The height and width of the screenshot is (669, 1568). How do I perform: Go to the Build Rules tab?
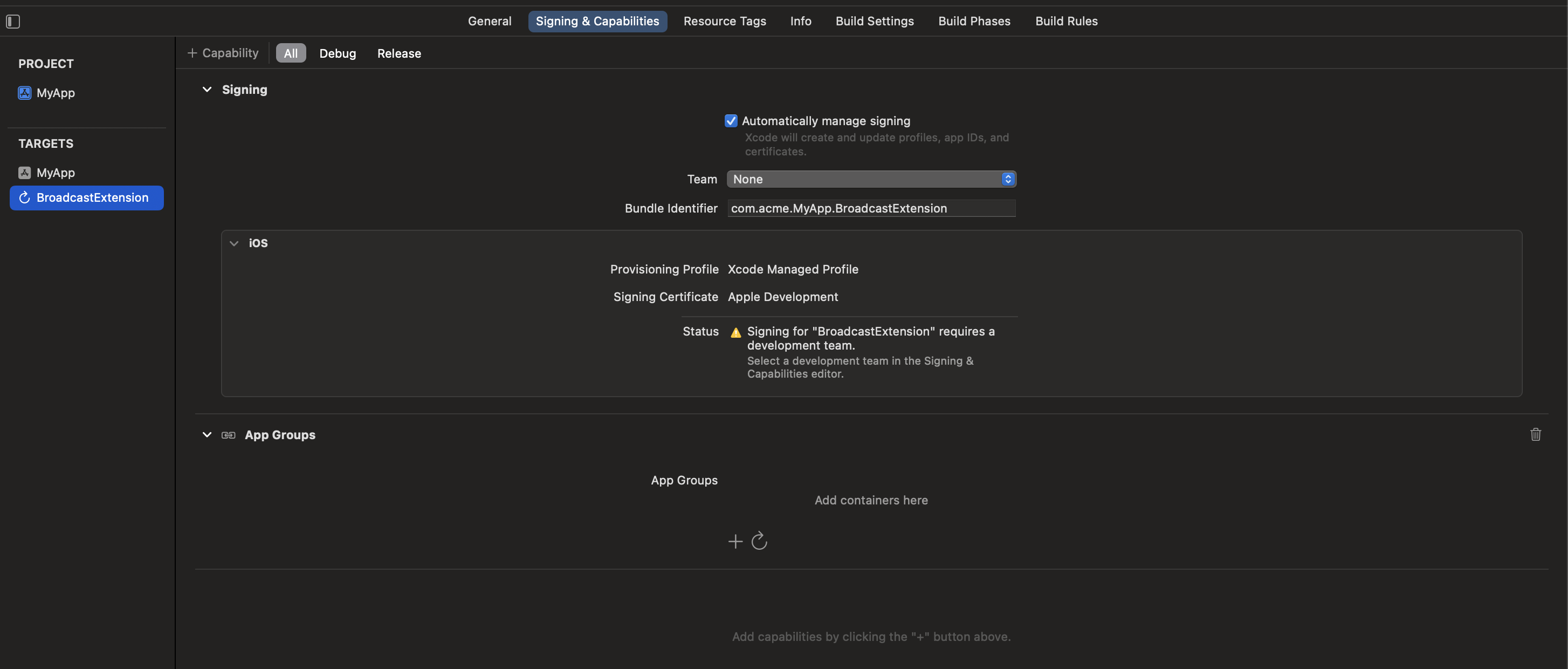(x=1067, y=22)
